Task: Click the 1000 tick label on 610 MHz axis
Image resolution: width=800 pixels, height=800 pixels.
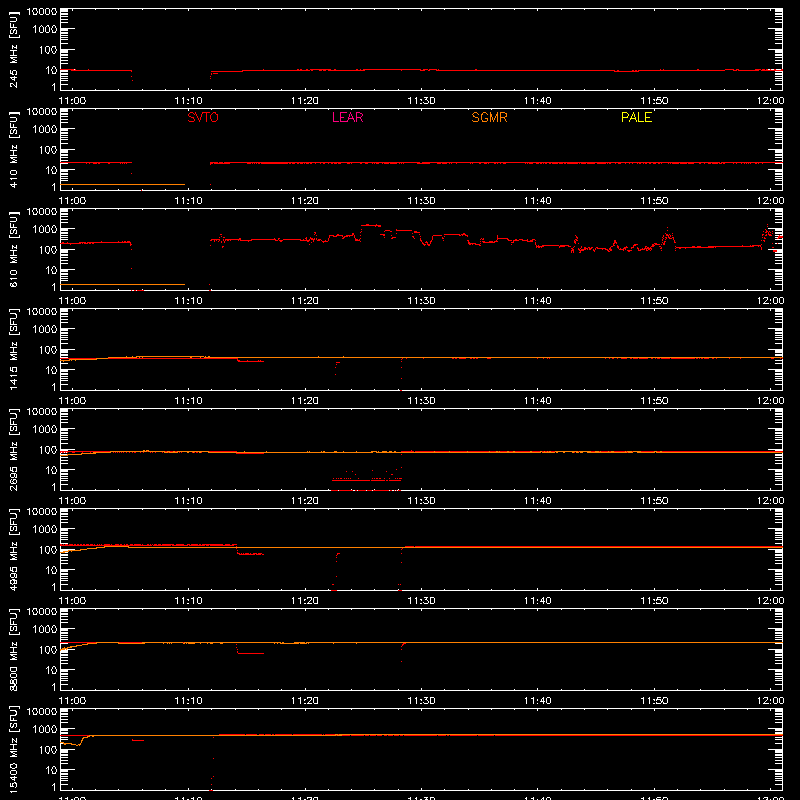Action: pos(45,230)
